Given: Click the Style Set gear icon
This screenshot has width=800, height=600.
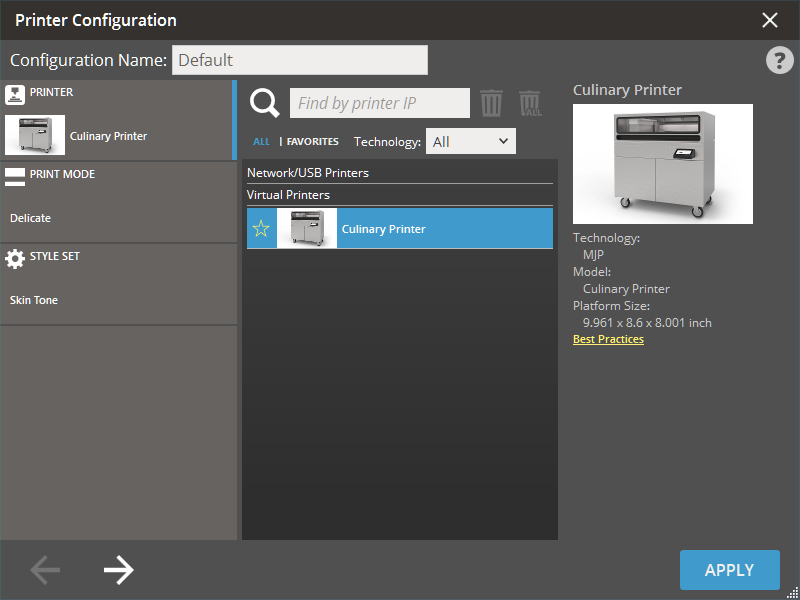Looking at the screenshot, I should 15,258.
